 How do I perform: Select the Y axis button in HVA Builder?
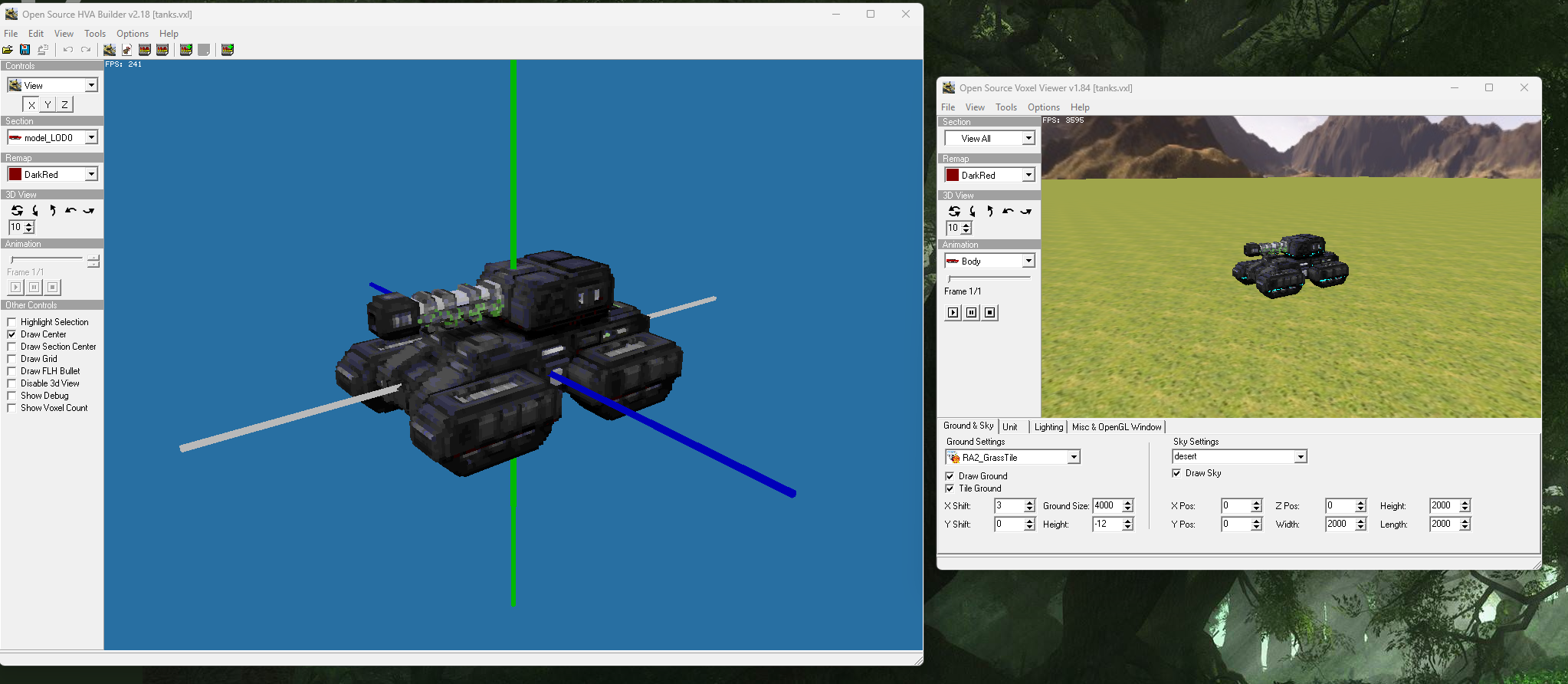[48, 105]
